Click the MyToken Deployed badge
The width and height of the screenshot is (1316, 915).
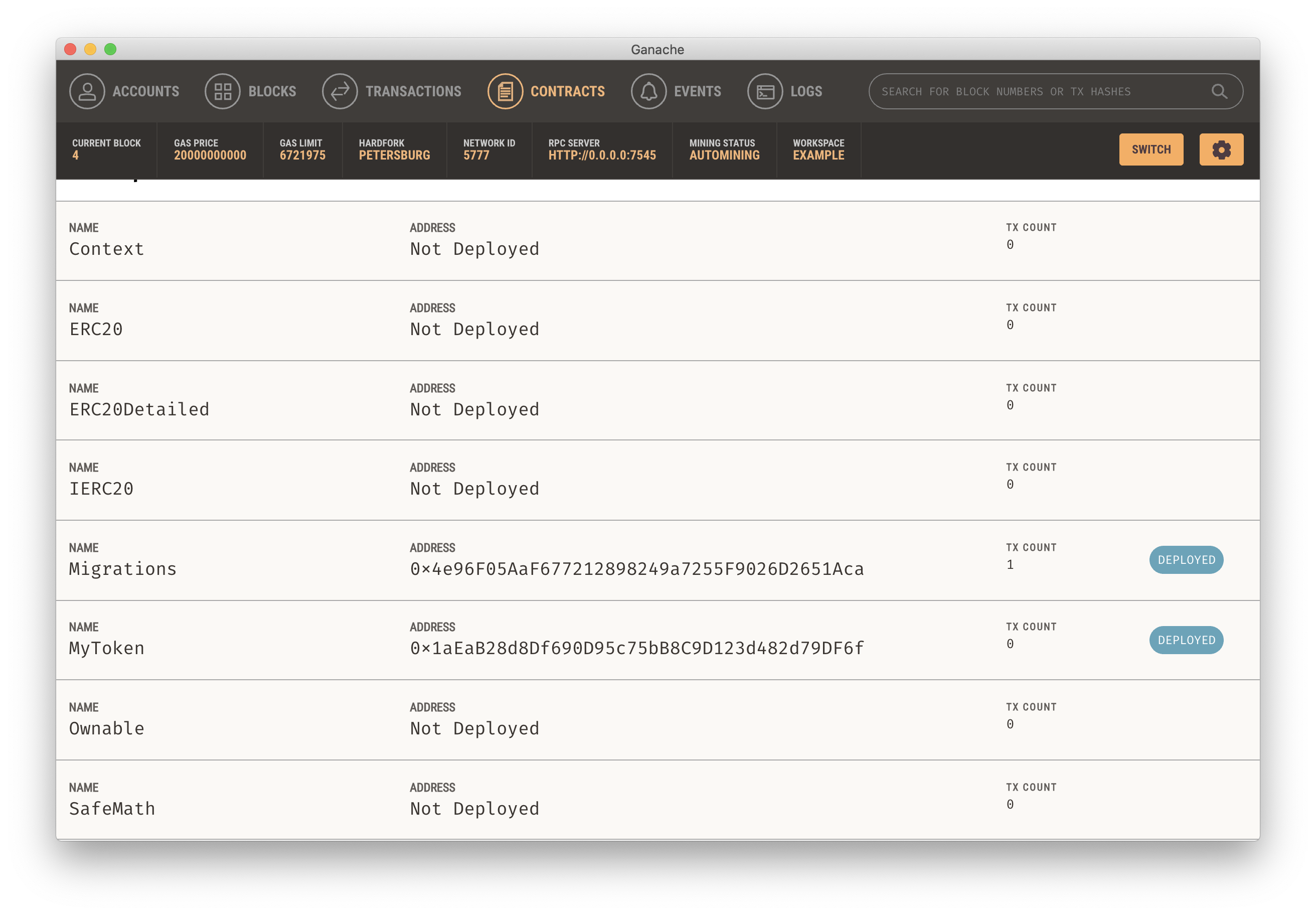(x=1186, y=640)
